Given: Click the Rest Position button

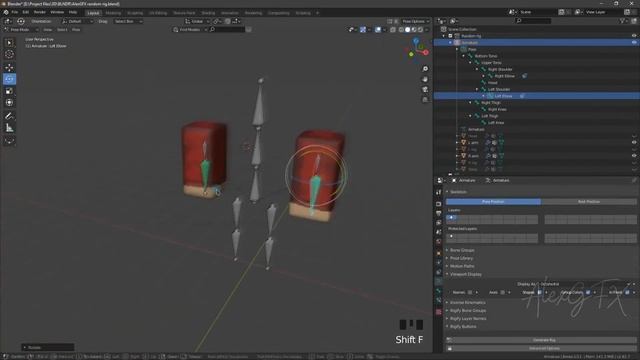Looking at the screenshot, I should pyautogui.click(x=589, y=202).
